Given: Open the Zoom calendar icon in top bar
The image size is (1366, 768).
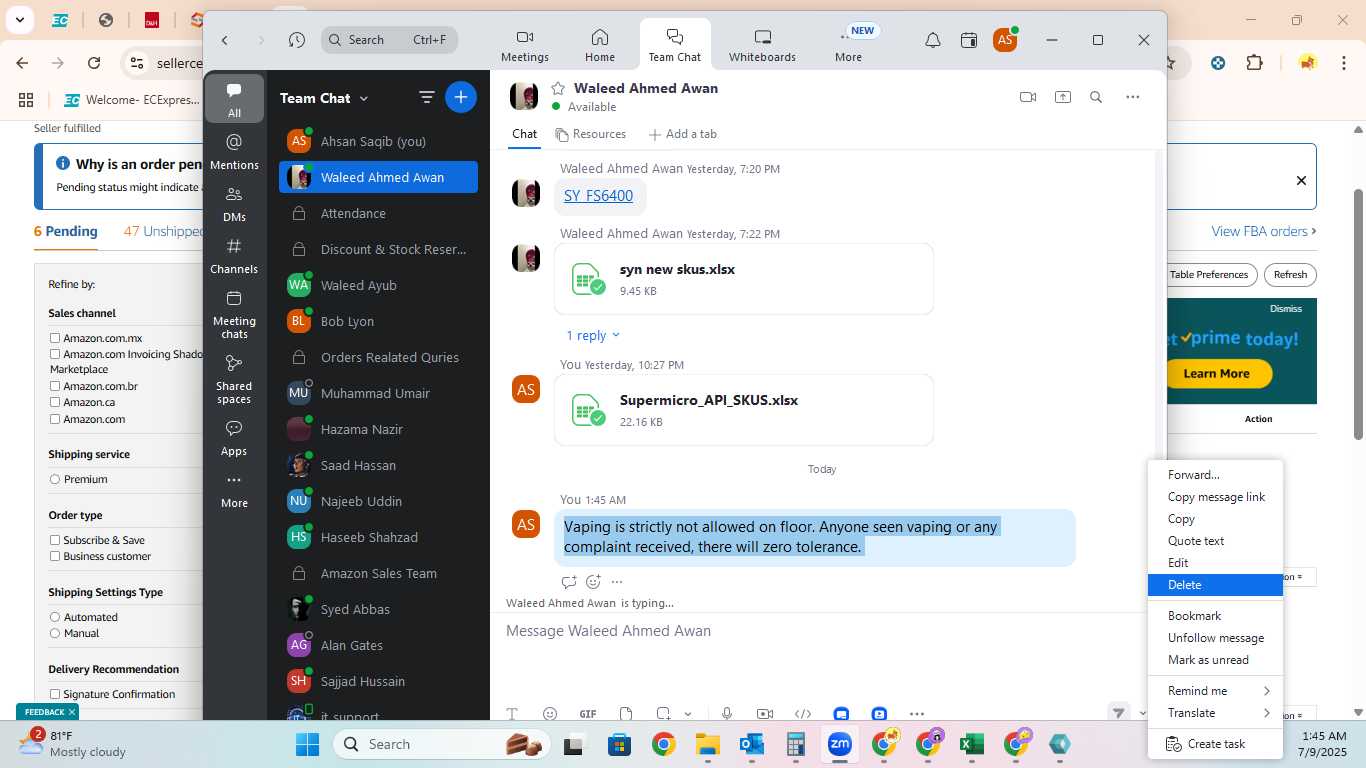Looking at the screenshot, I should pyautogui.click(x=969, y=40).
